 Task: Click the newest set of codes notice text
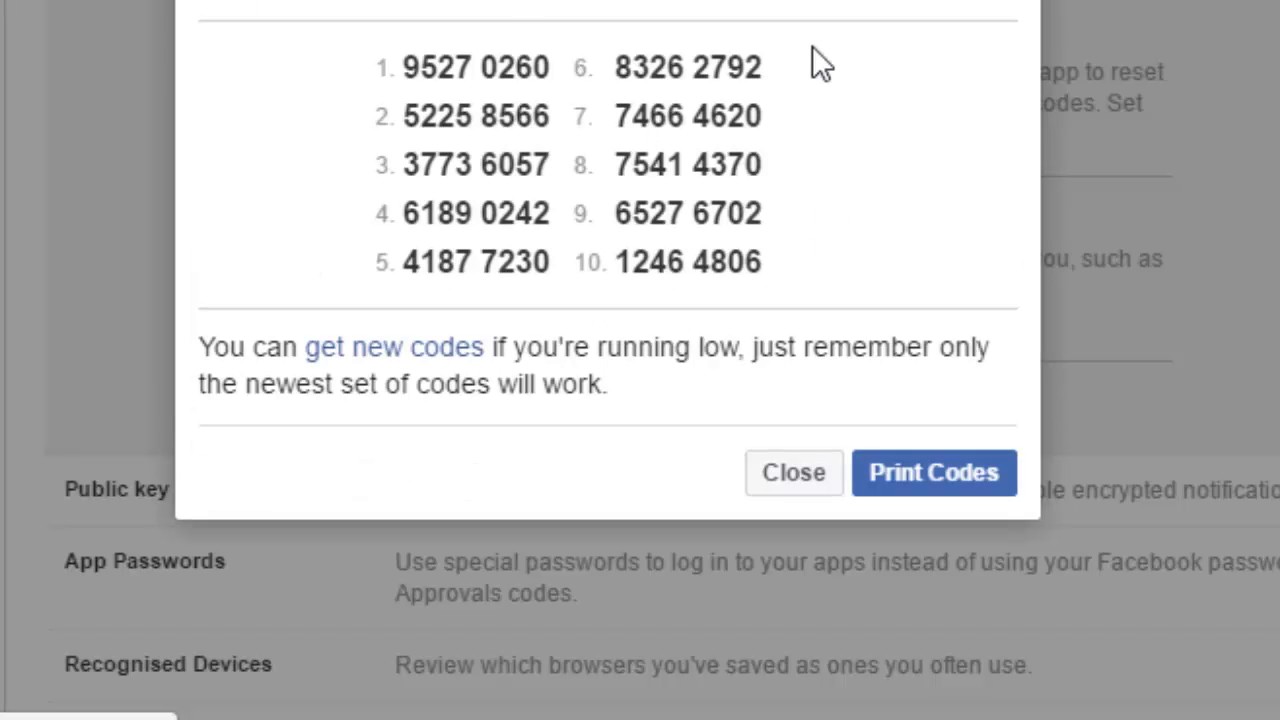click(x=594, y=365)
